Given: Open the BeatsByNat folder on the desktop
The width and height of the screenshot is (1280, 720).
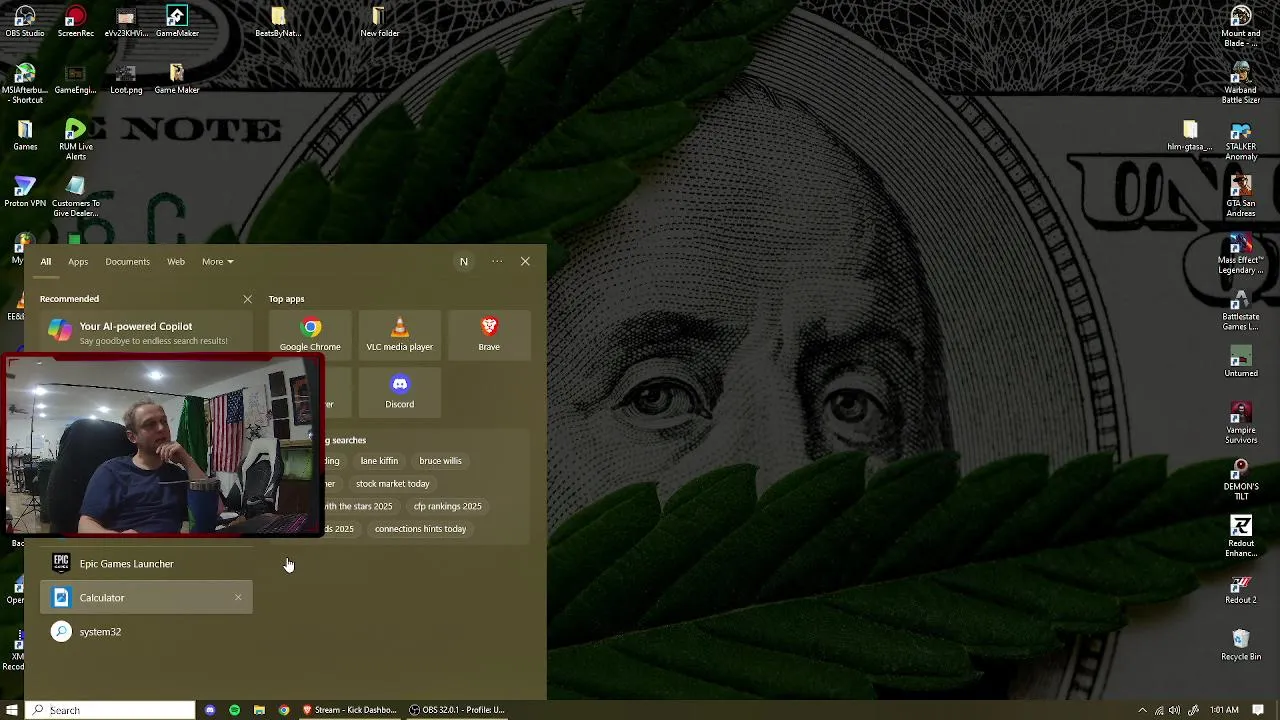Looking at the screenshot, I should tap(278, 22).
